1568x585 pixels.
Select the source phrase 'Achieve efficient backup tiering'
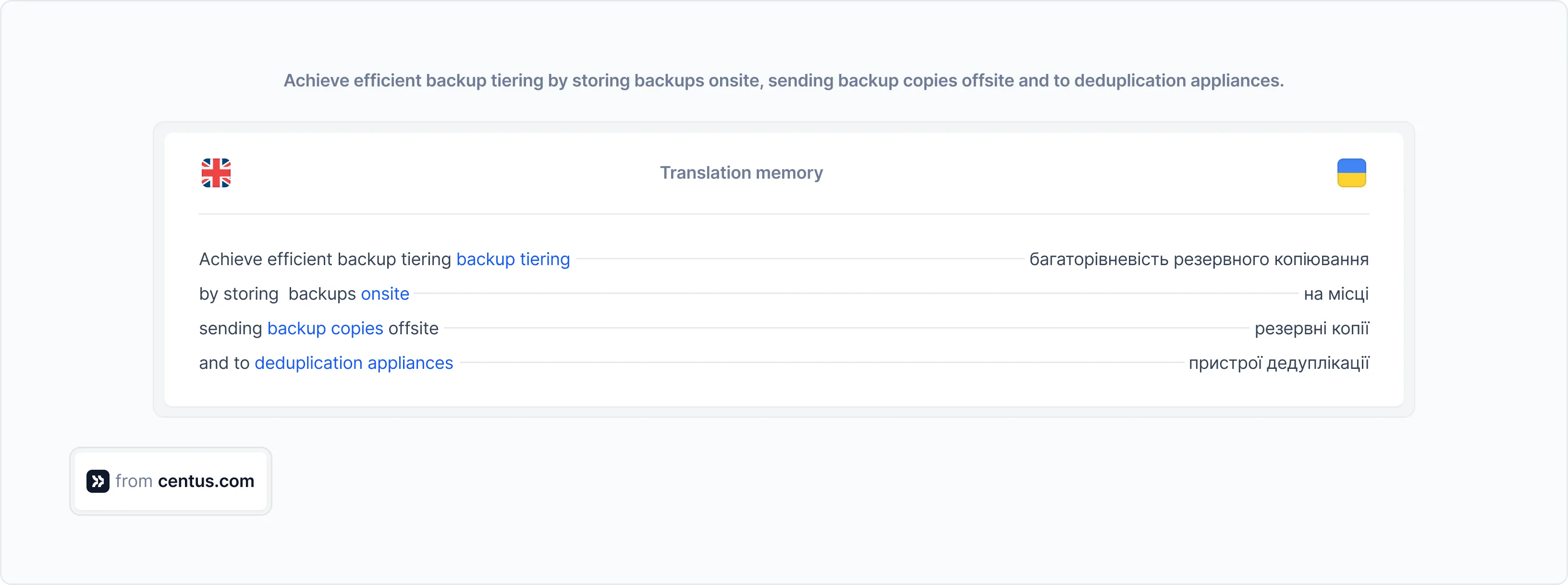click(326, 259)
